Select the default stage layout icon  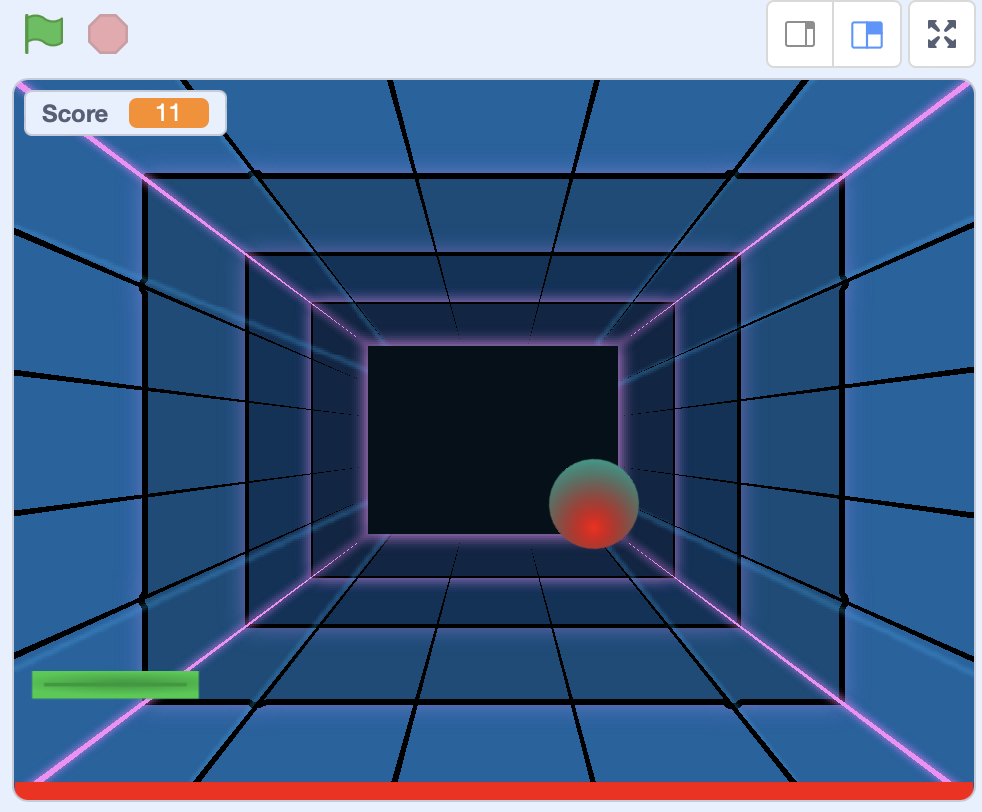click(865, 34)
